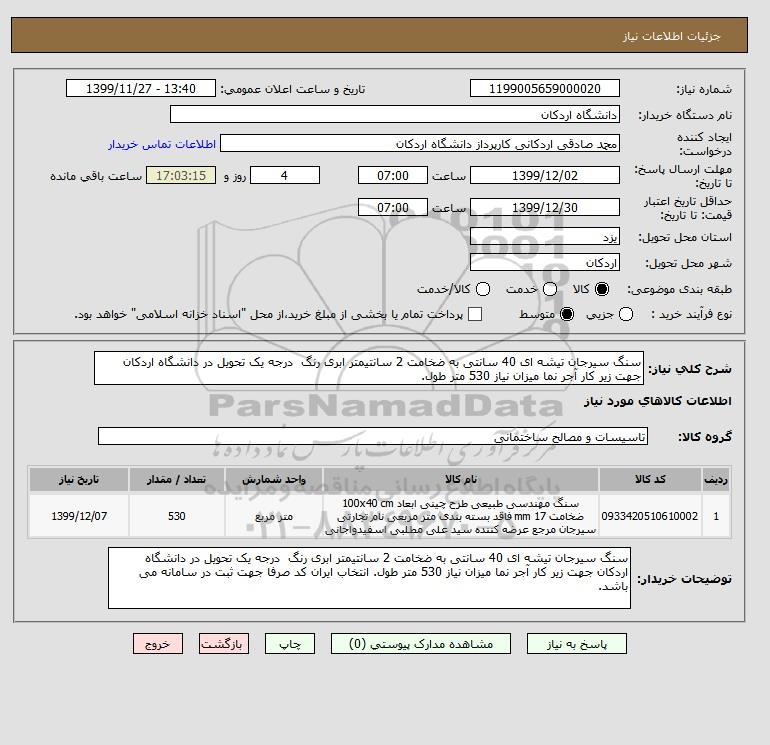Click the اطلاعات کالاهای مورد نیاز heading
Viewport: 770px width, 745px height.
pos(658,401)
